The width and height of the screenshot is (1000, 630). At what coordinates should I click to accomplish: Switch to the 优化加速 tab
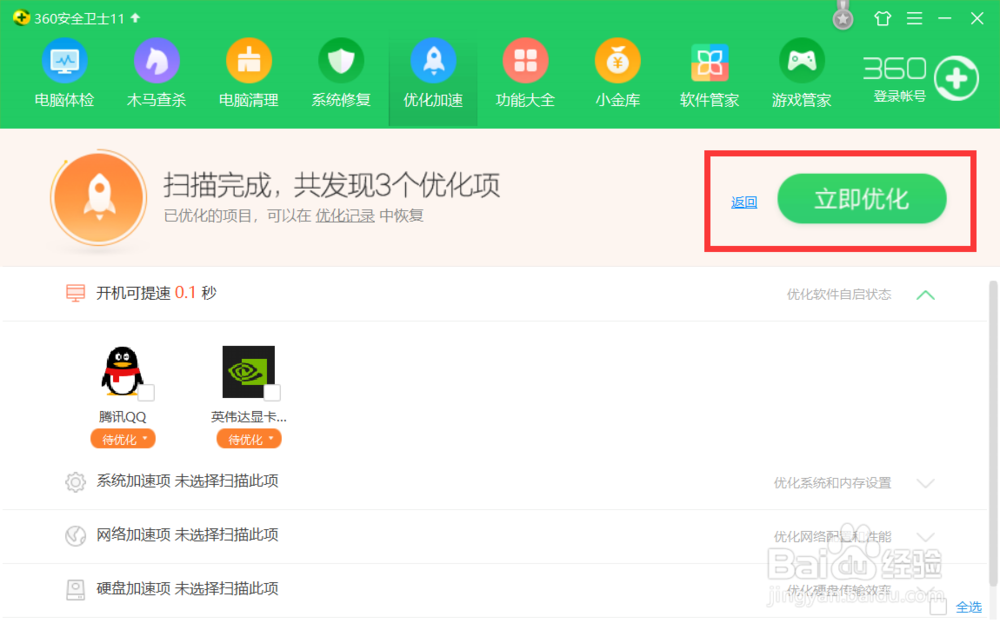(433, 72)
